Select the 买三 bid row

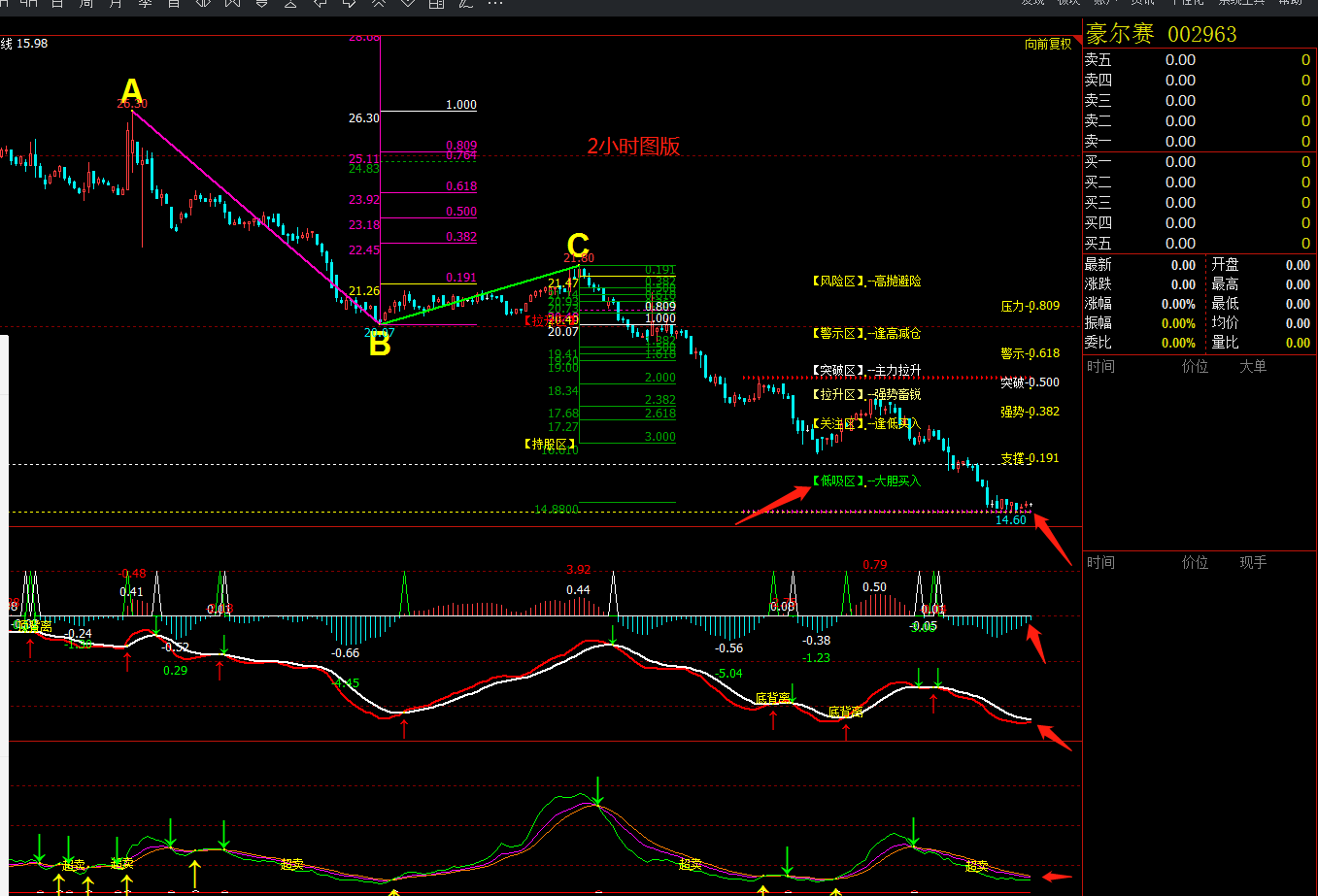click(x=1200, y=203)
